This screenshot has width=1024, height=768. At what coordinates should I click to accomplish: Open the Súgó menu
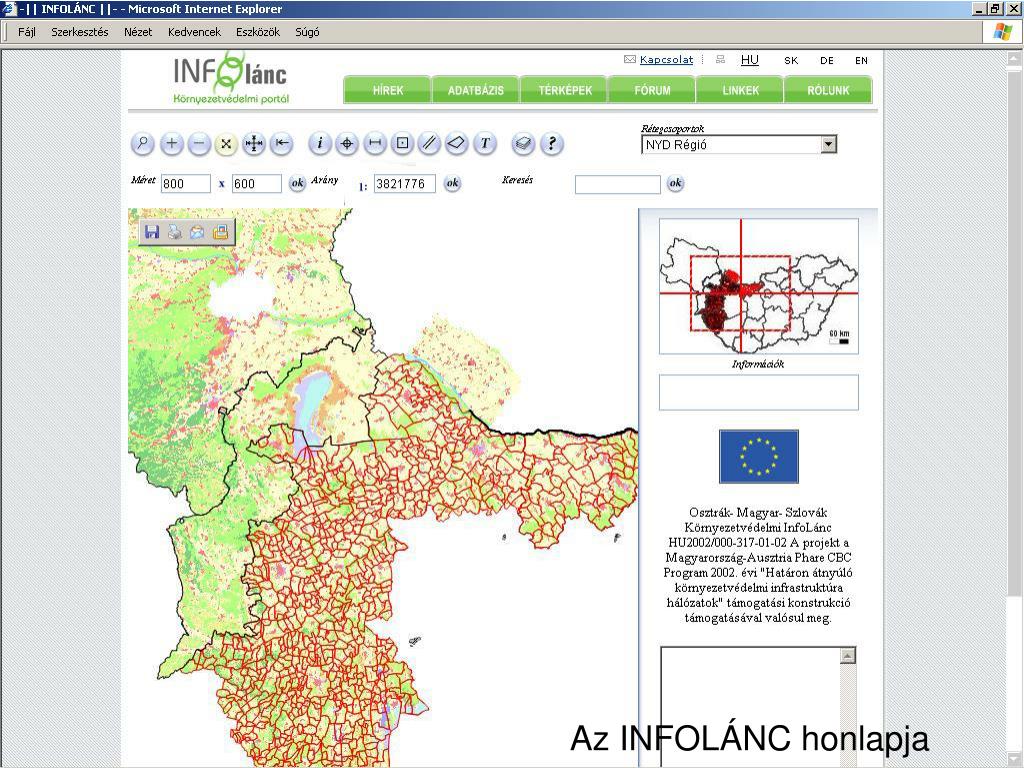(307, 32)
